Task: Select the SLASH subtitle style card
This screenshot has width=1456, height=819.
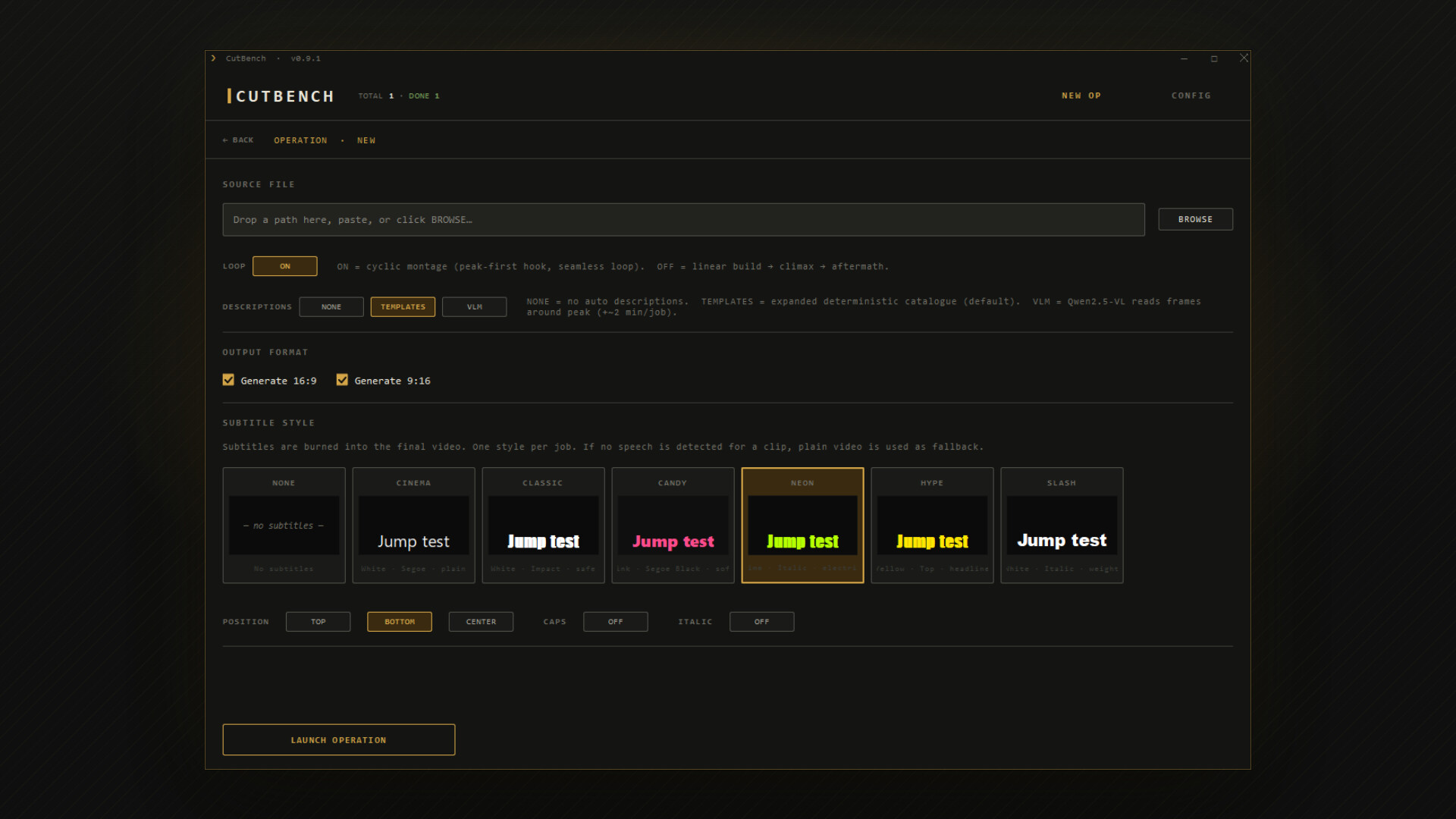Action: pos(1062,526)
